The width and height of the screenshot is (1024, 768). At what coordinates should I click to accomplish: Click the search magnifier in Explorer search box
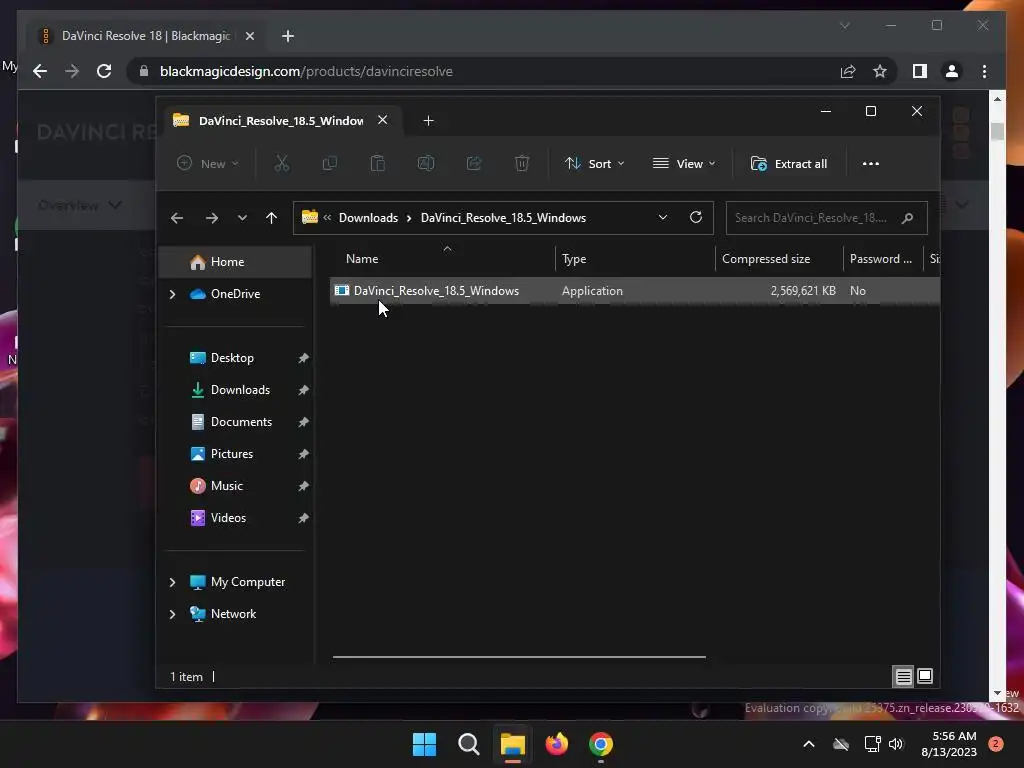pos(907,218)
